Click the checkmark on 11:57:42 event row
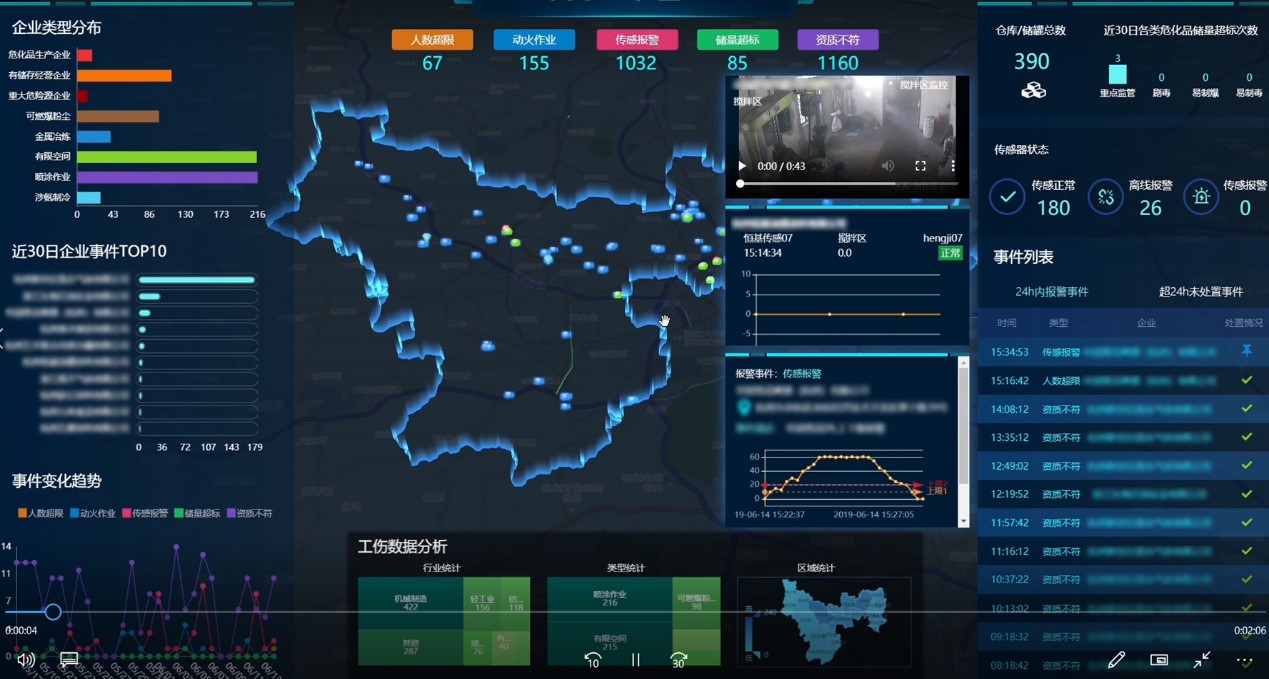 [1246, 522]
